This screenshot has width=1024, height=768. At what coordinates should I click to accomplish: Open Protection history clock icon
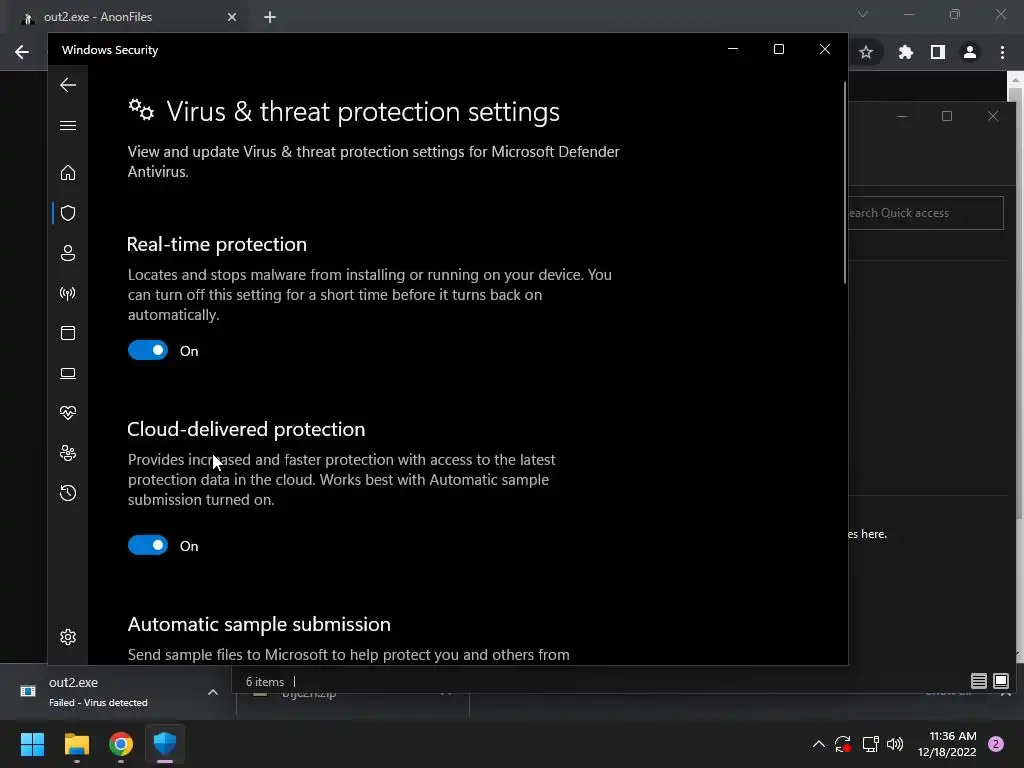click(x=68, y=493)
